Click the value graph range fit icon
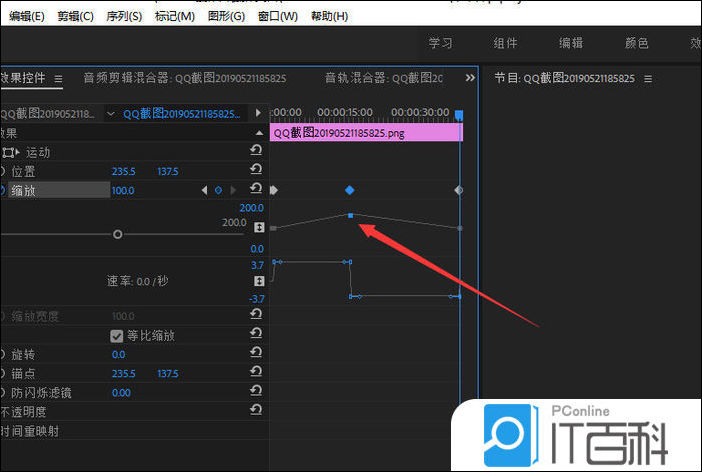702x472 pixels. 259,228
